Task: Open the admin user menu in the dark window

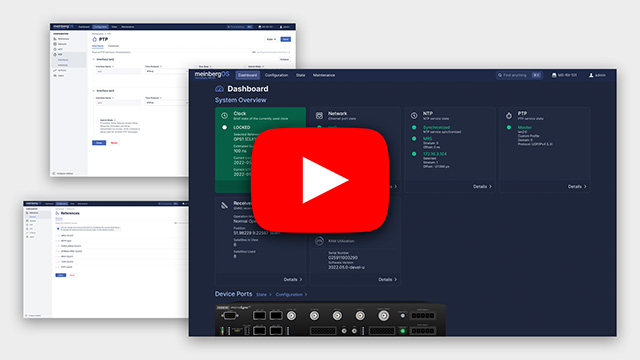Action: pyautogui.click(x=597, y=75)
